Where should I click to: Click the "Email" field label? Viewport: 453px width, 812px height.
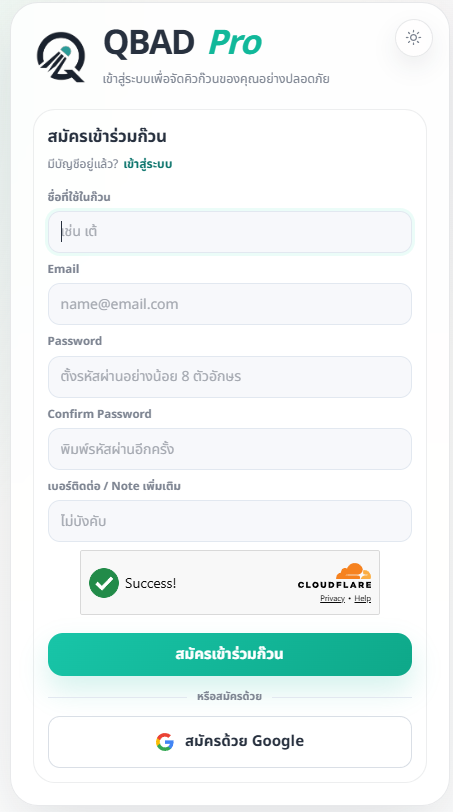[63, 269]
